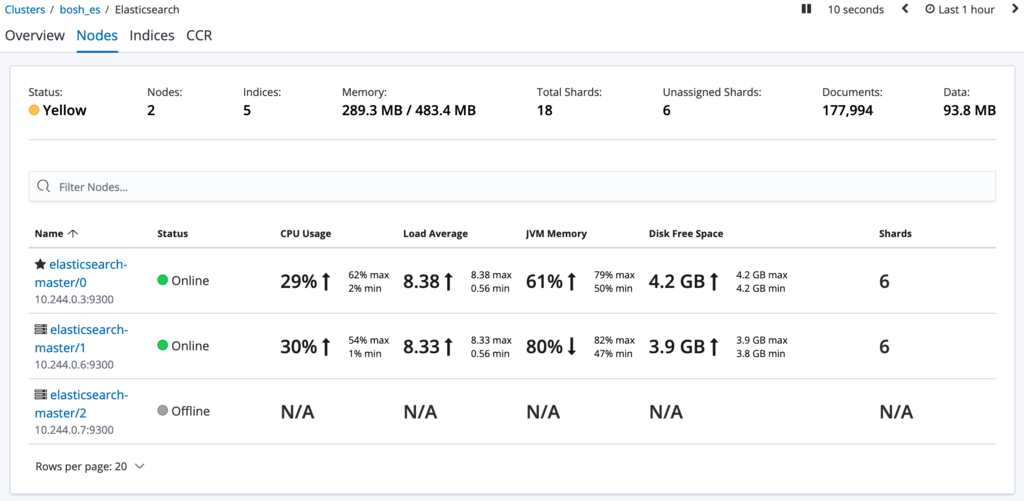Click the 62% max CPU text
The height and width of the screenshot is (501, 1024).
368,275
